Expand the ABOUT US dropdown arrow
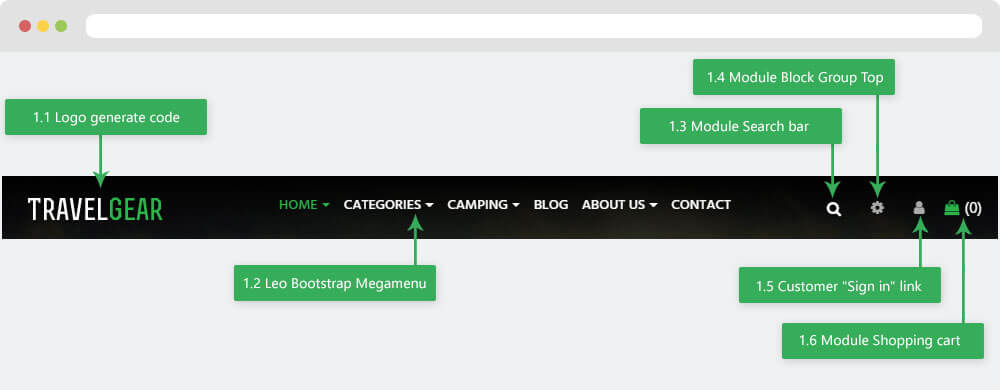The height and width of the screenshot is (390, 1000). point(653,205)
